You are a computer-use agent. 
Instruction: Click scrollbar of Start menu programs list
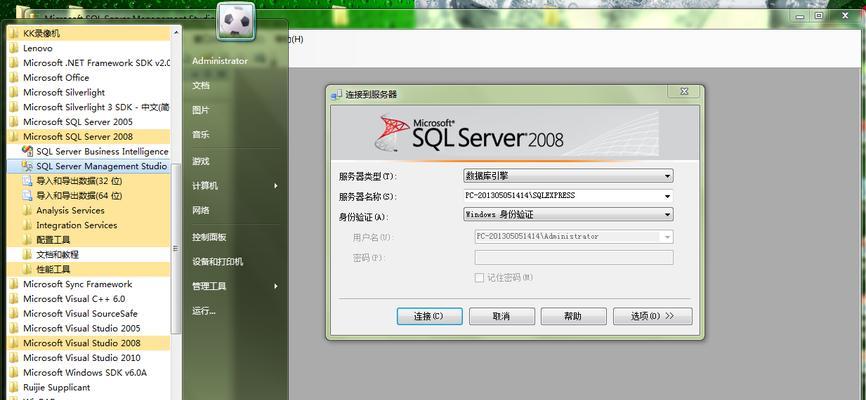coord(176,249)
